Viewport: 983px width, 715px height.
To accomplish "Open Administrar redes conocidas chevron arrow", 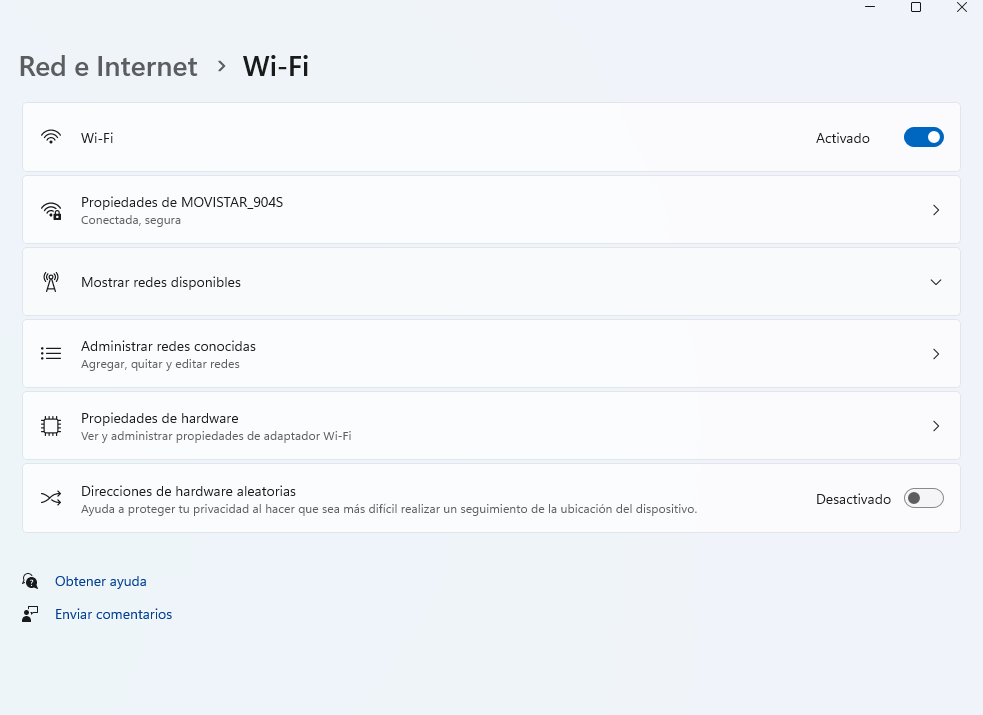I will click(x=936, y=354).
